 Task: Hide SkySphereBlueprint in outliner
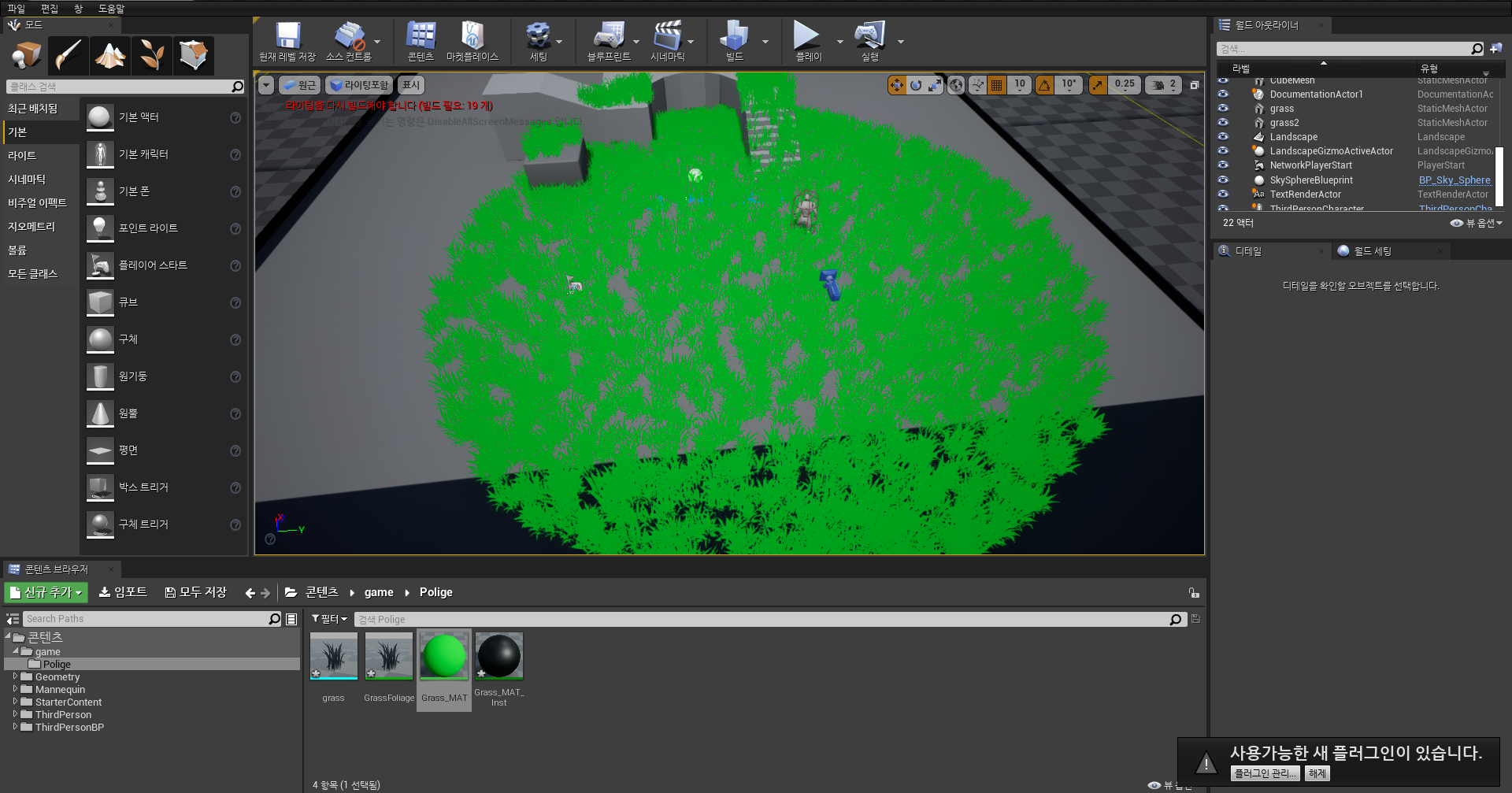coord(1223,180)
